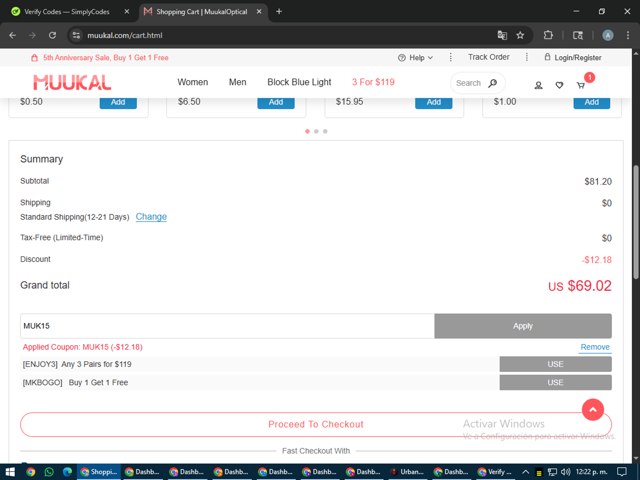Click the MUUKAL logo
Viewport: 640px width, 480px height.
72,82
